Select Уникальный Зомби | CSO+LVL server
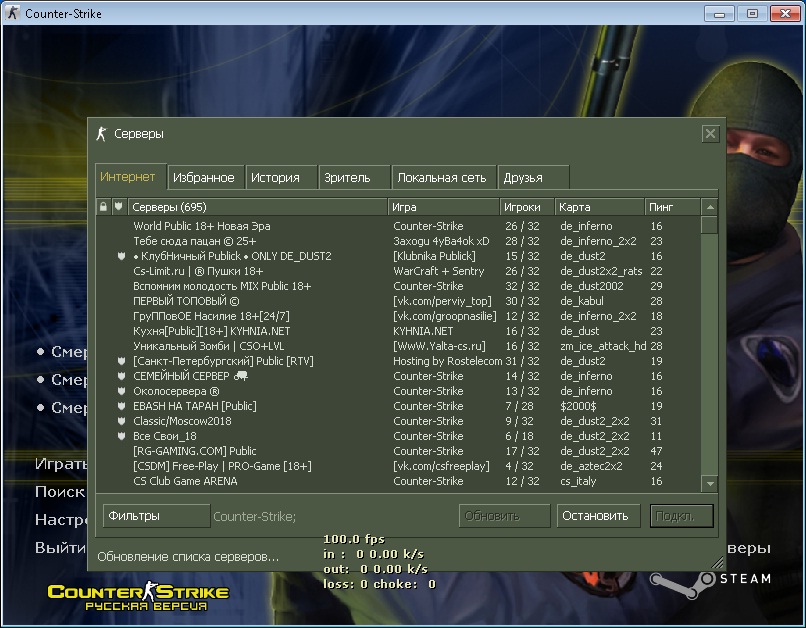806x628 pixels. (x=398, y=346)
